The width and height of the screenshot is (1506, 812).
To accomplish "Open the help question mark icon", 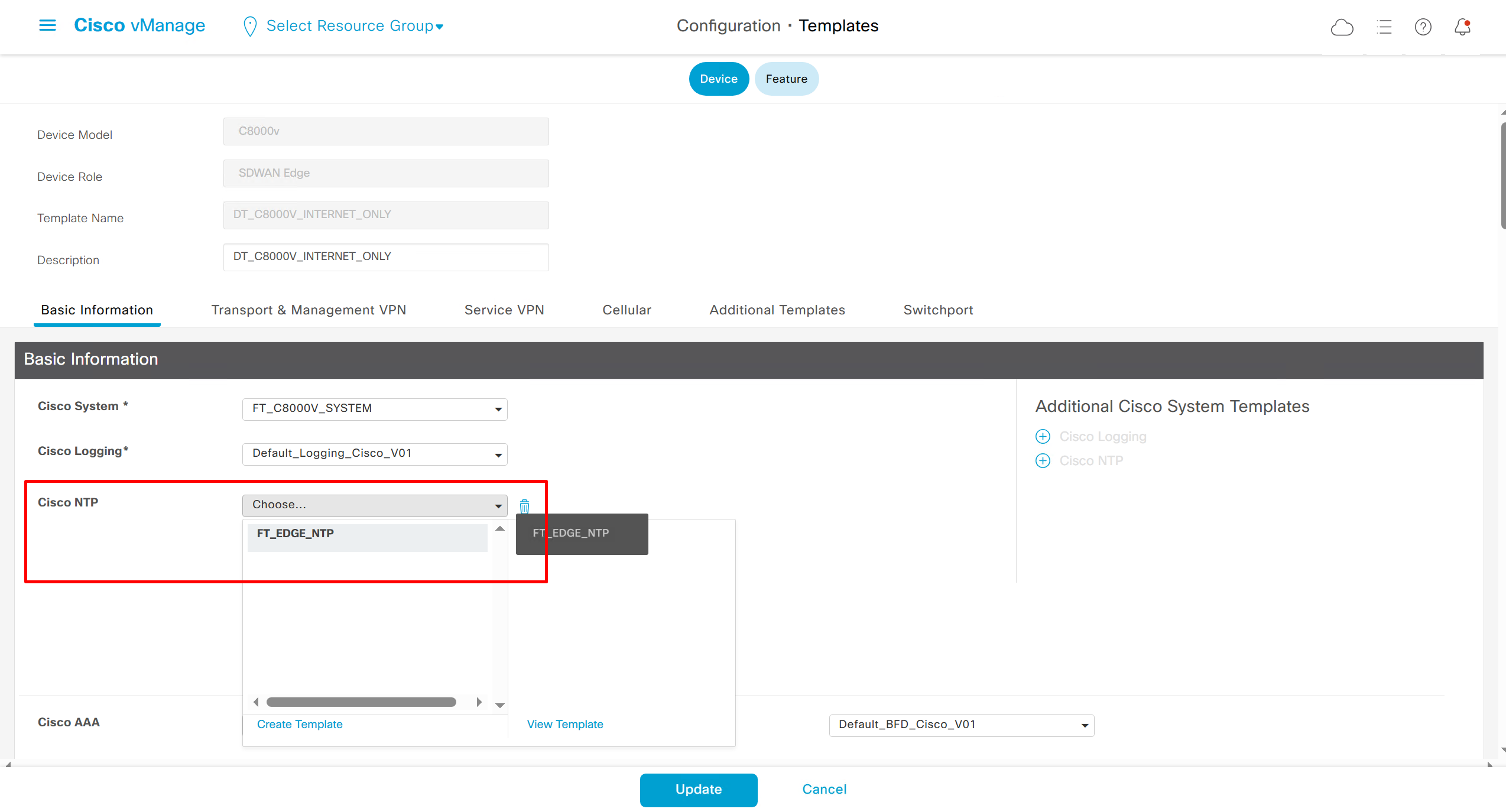I will tap(1423, 27).
